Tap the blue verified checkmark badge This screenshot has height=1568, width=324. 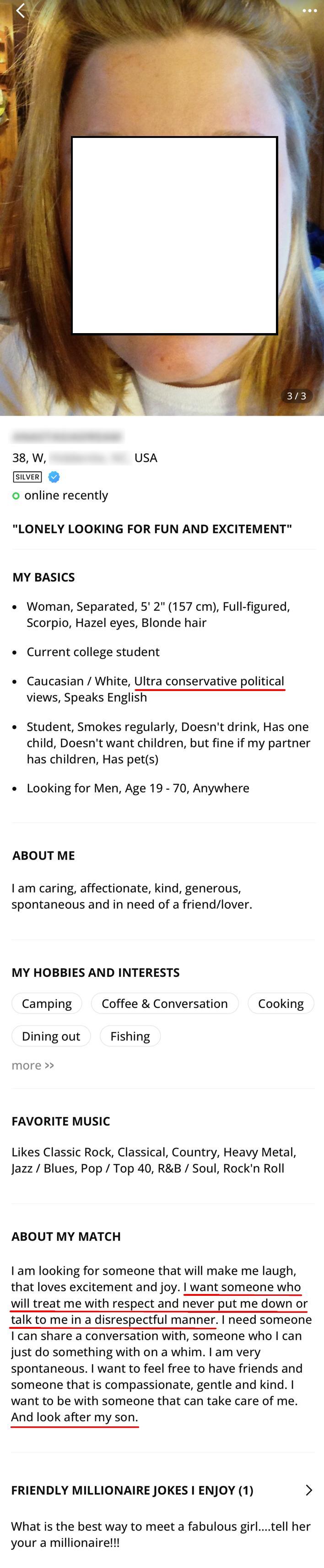coord(54,477)
